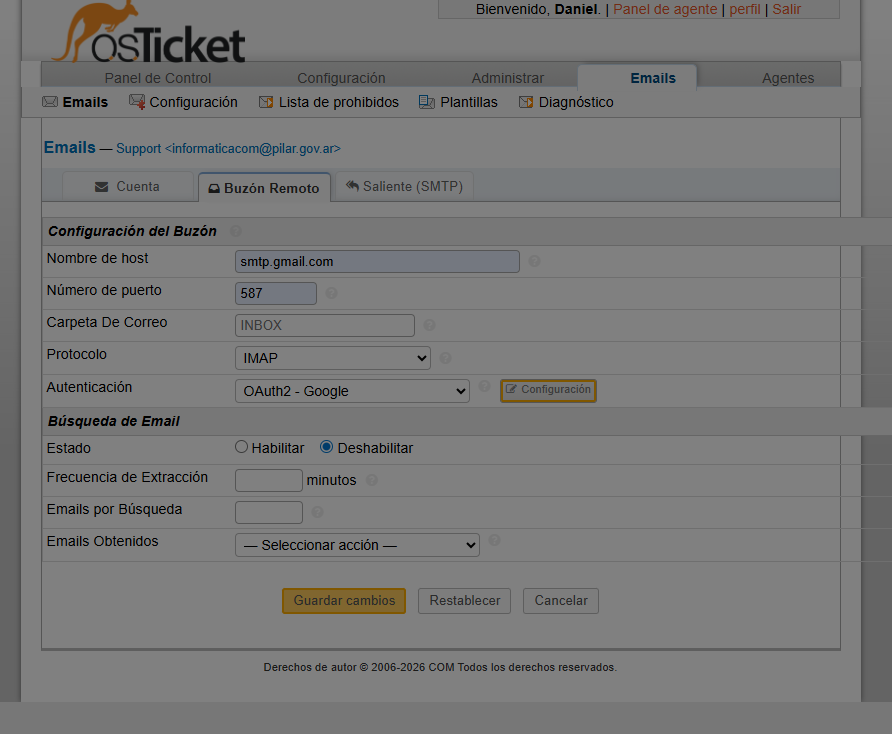The width and height of the screenshot is (892, 734).
Task: Open the Agentes tab
Action: pos(788,78)
